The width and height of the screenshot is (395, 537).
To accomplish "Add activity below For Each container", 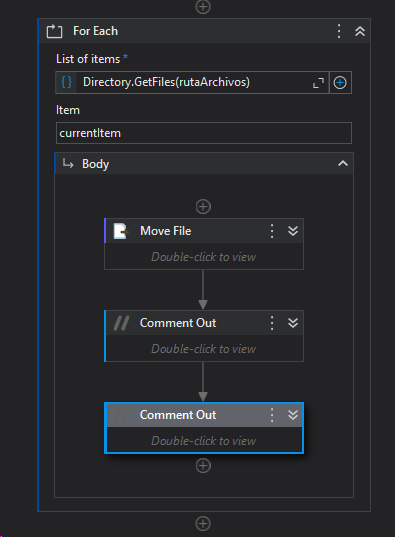I will pyautogui.click(x=203, y=523).
